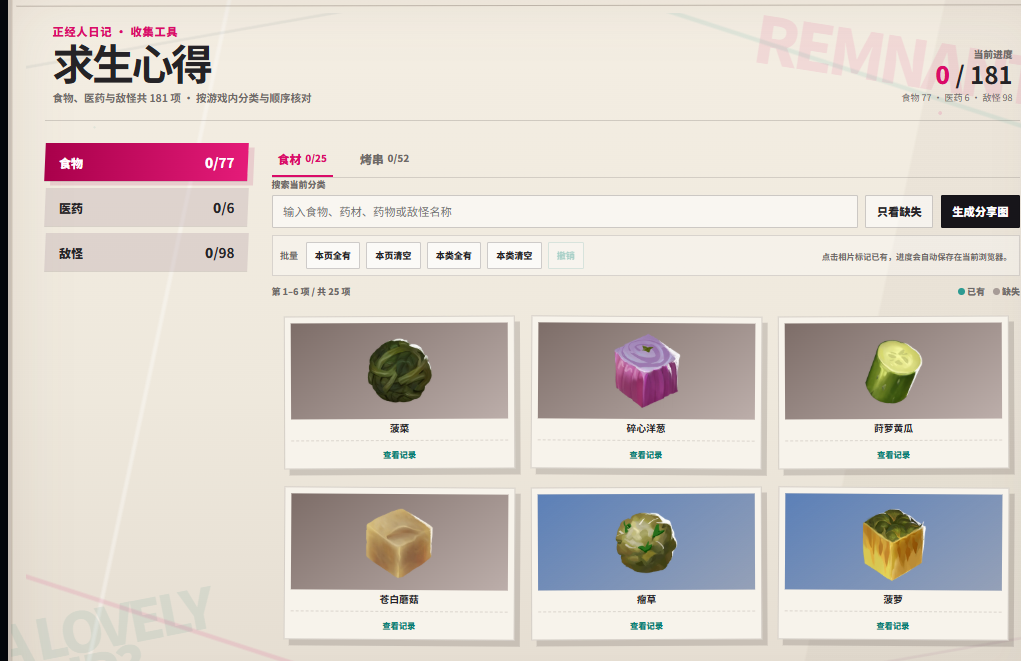The image size is (1021, 661).
Task: Focus the search box for current category
Action: pyautogui.click(x=565, y=212)
